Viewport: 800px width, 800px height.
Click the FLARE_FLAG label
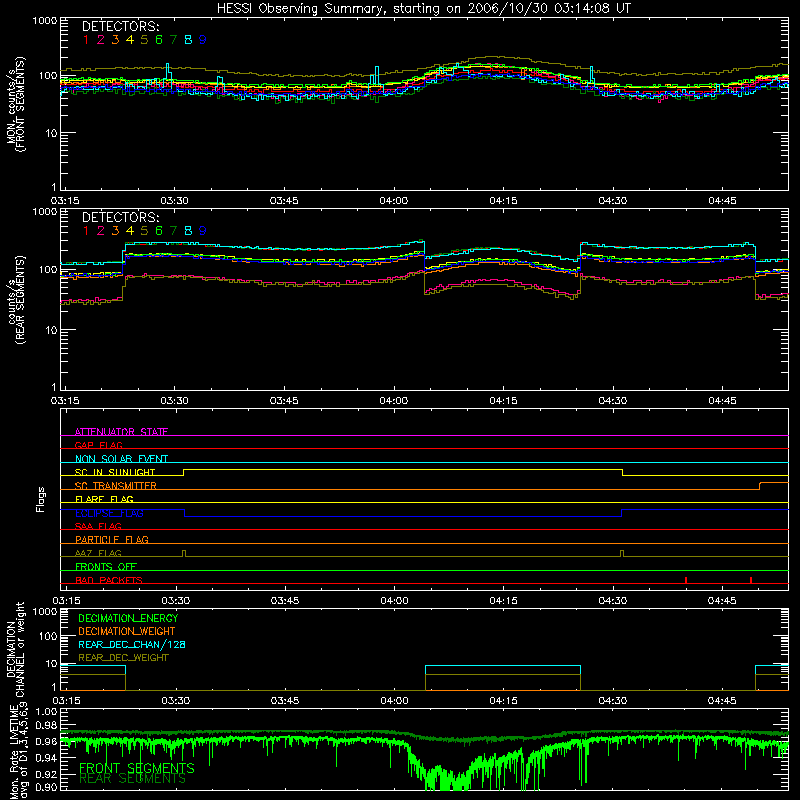[104, 499]
